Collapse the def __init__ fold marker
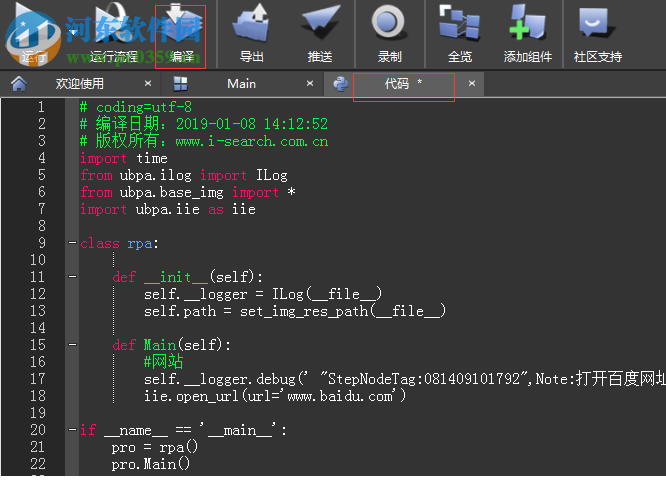This screenshot has width=666, height=480. 72,277
